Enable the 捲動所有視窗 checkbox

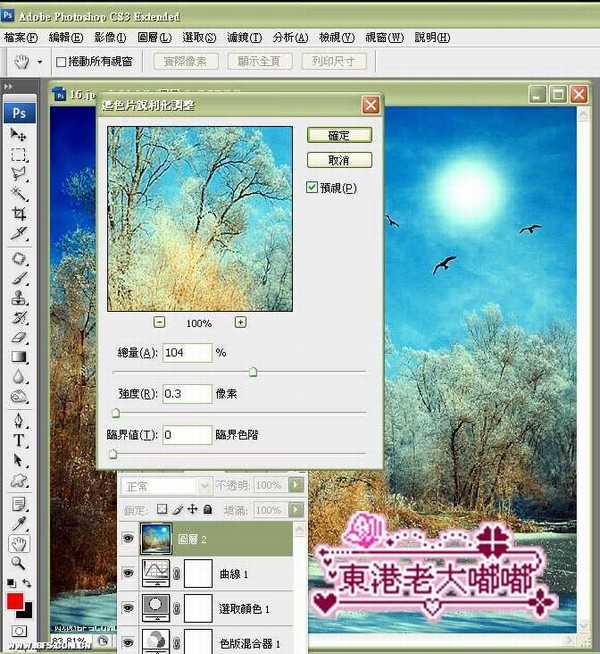[x=61, y=62]
